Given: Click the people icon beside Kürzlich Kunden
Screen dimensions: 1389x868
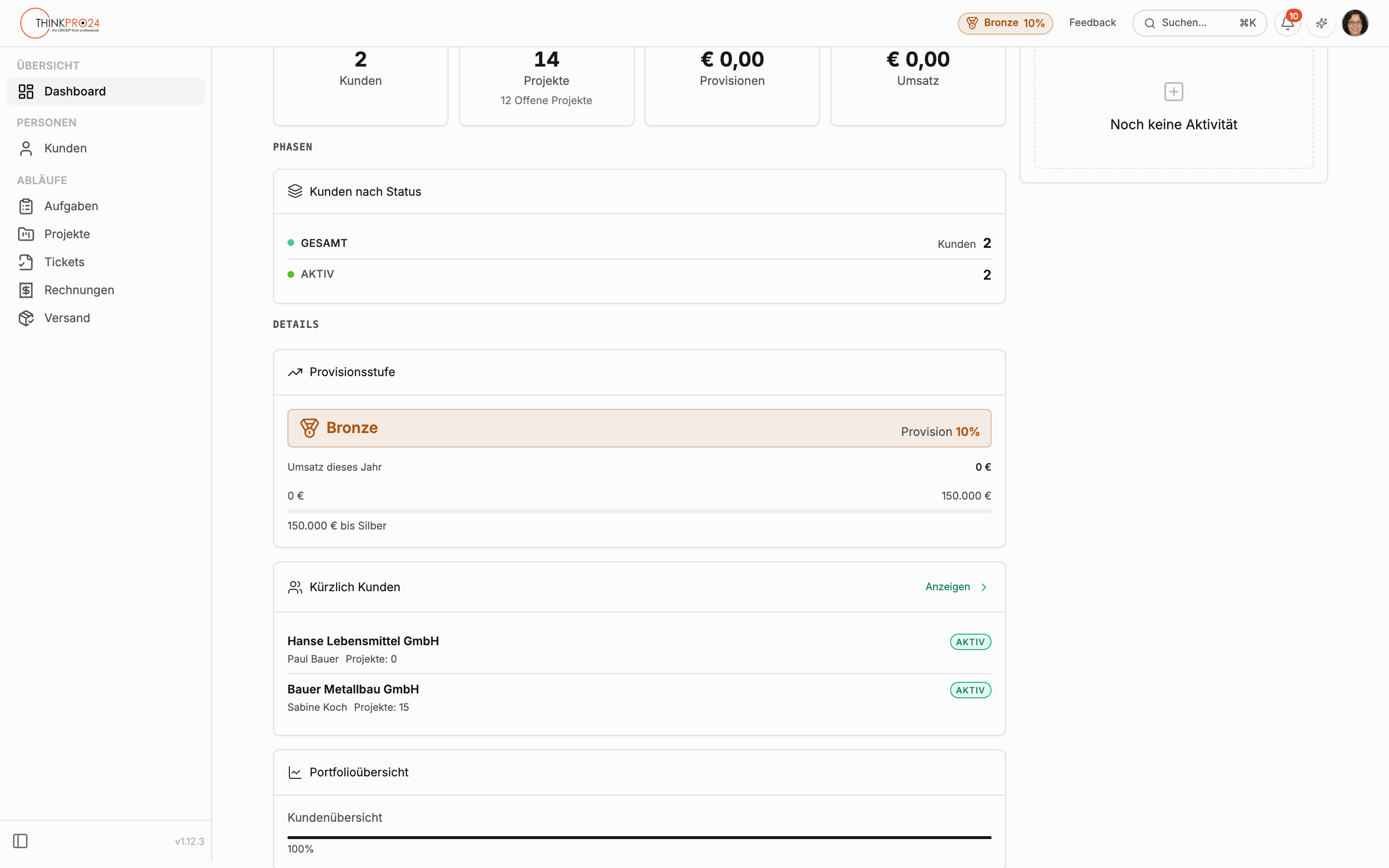Looking at the screenshot, I should [295, 587].
